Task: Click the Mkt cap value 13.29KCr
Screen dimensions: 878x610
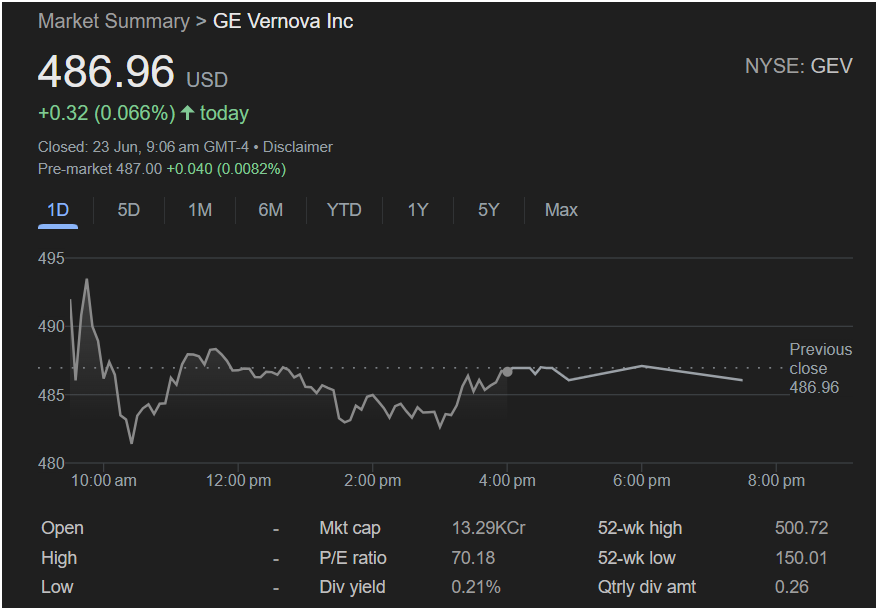Action: tap(488, 528)
